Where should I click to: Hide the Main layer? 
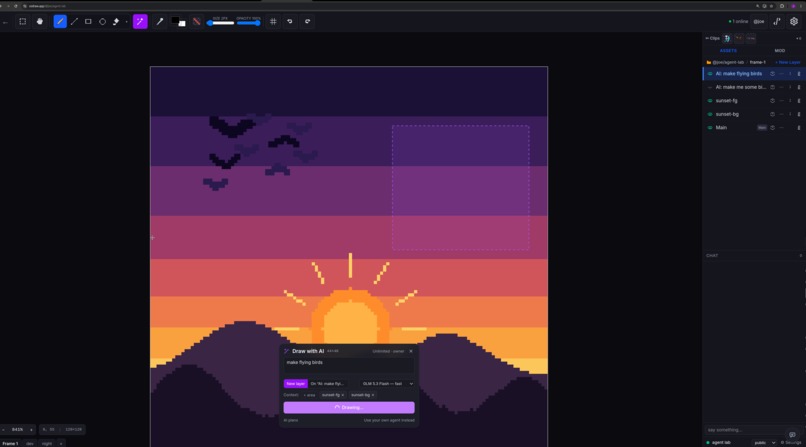tap(710, 127)
